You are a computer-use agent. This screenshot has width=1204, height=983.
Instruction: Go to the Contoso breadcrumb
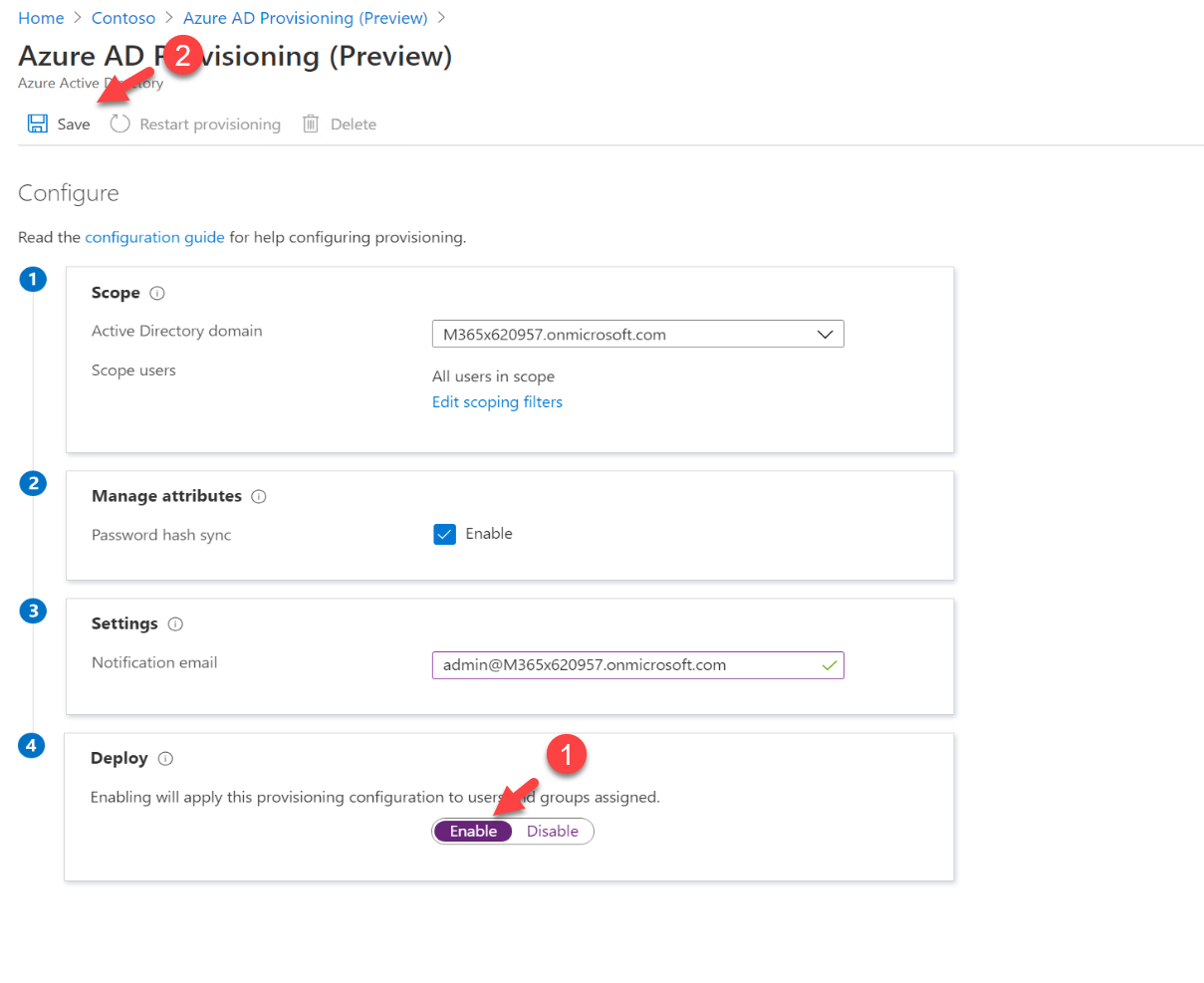tap(123, 18)
